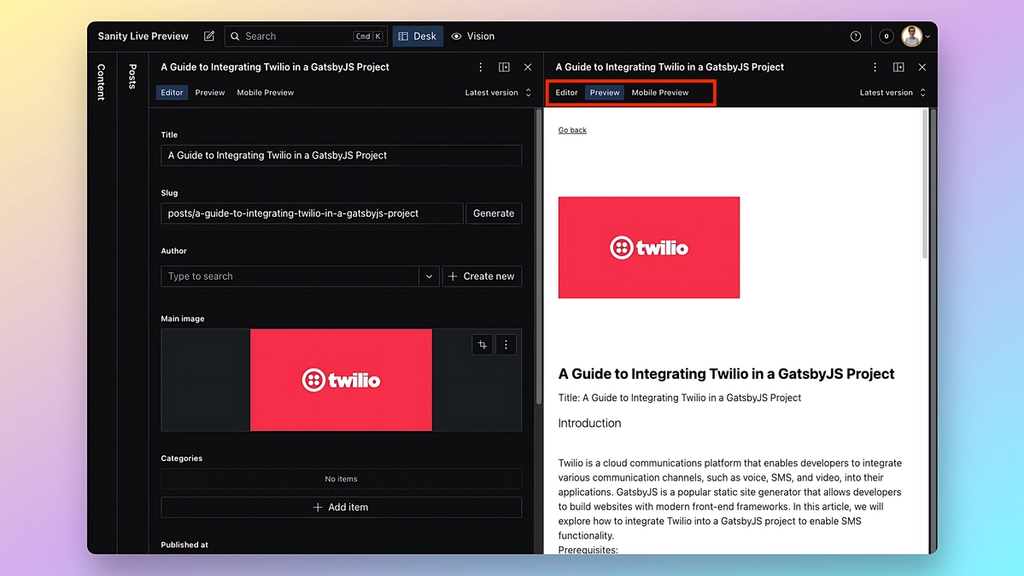Click split pane icon in right document pane
The image size is (1024, 576).
coord(899,67)
